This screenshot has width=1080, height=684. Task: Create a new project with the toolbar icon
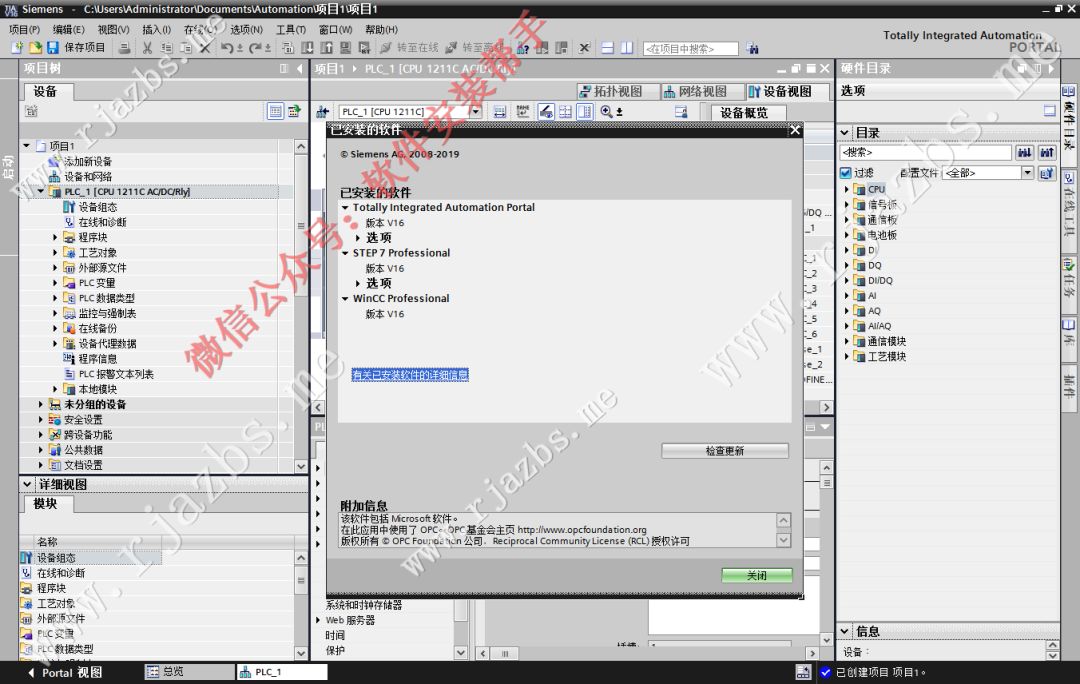coord(17,48)
